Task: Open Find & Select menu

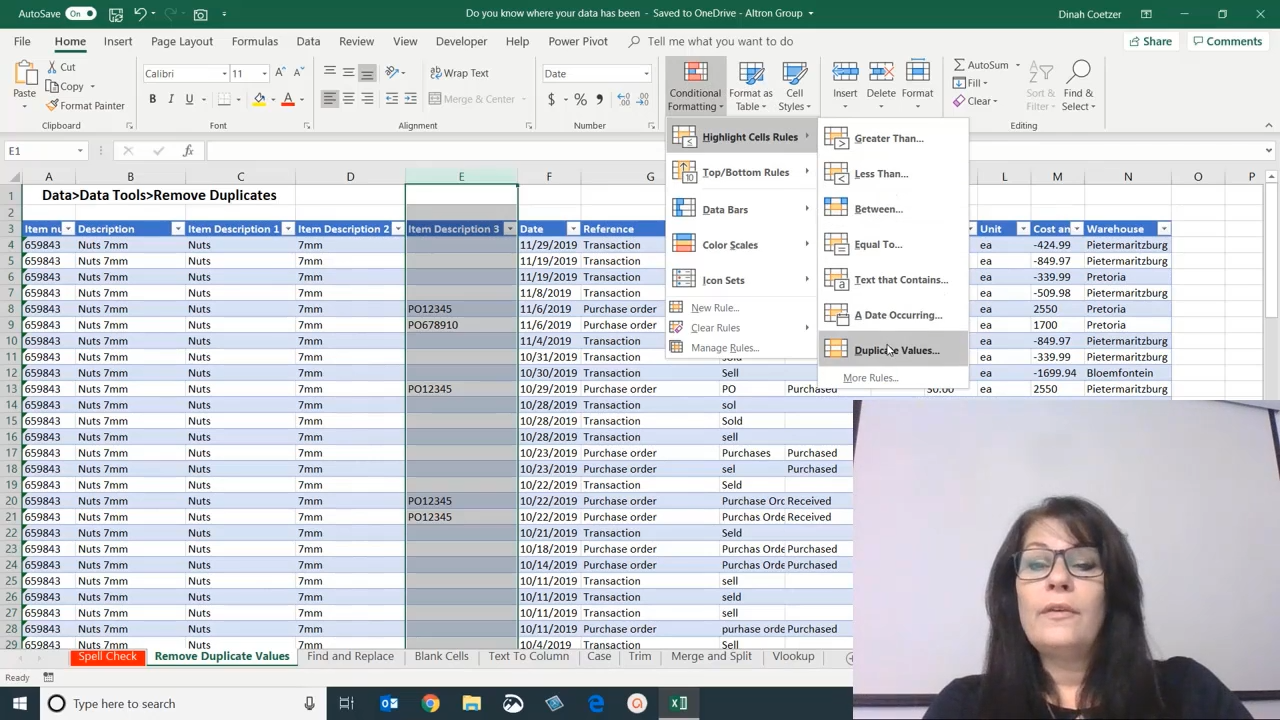Action: click(1078, 86)
